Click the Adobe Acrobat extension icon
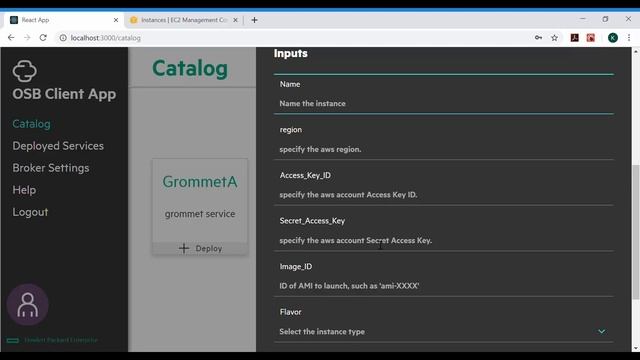 tap(574, 38)
